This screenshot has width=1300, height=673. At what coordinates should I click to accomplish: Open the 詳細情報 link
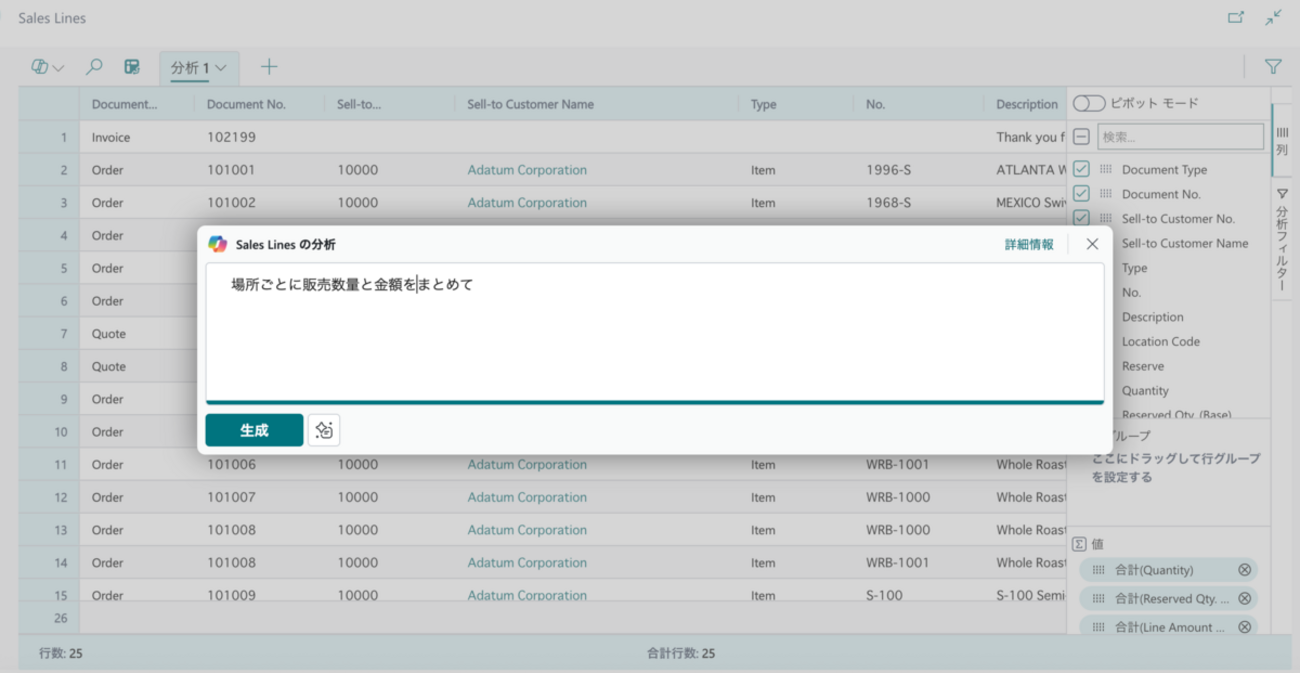[1029, 244]
